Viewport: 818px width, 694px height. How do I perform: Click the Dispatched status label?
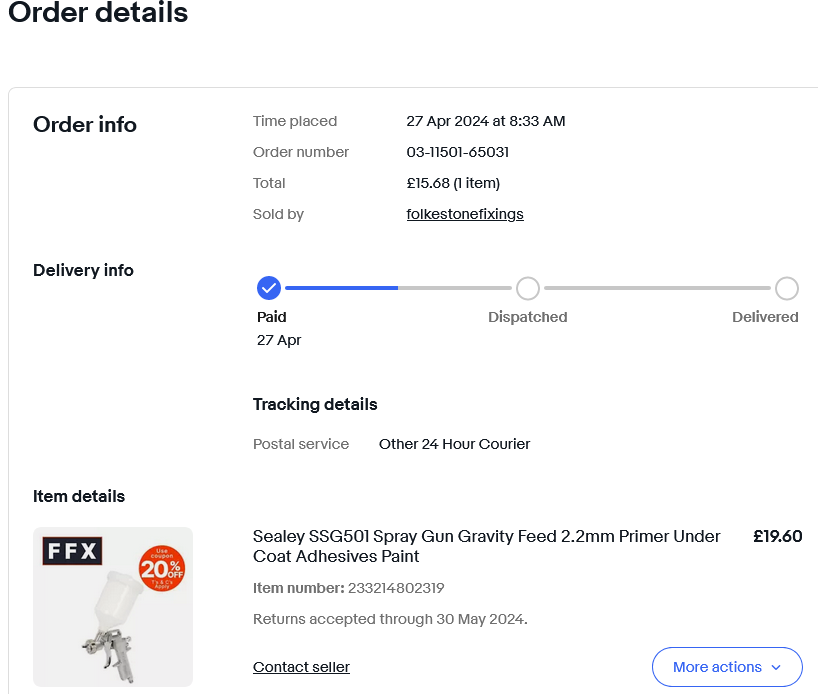pyautogui.click(x=527, y=317)
